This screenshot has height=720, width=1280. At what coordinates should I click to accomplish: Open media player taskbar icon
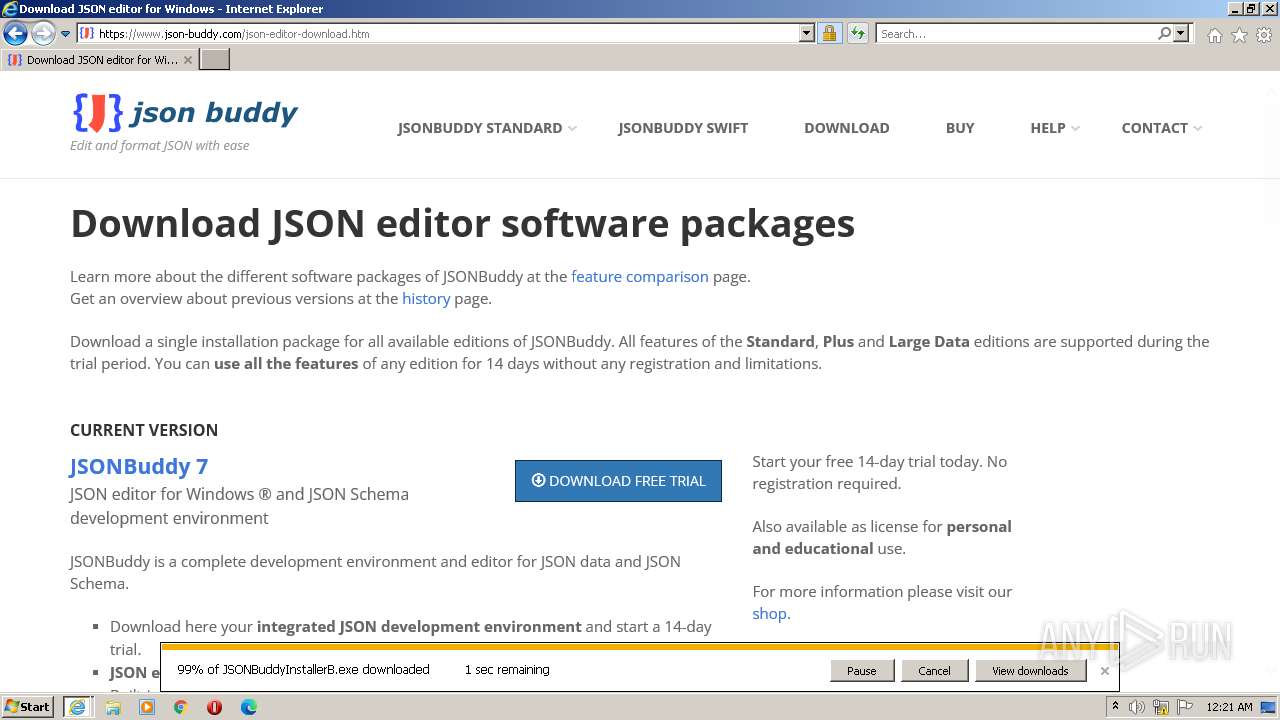[147, 707]
